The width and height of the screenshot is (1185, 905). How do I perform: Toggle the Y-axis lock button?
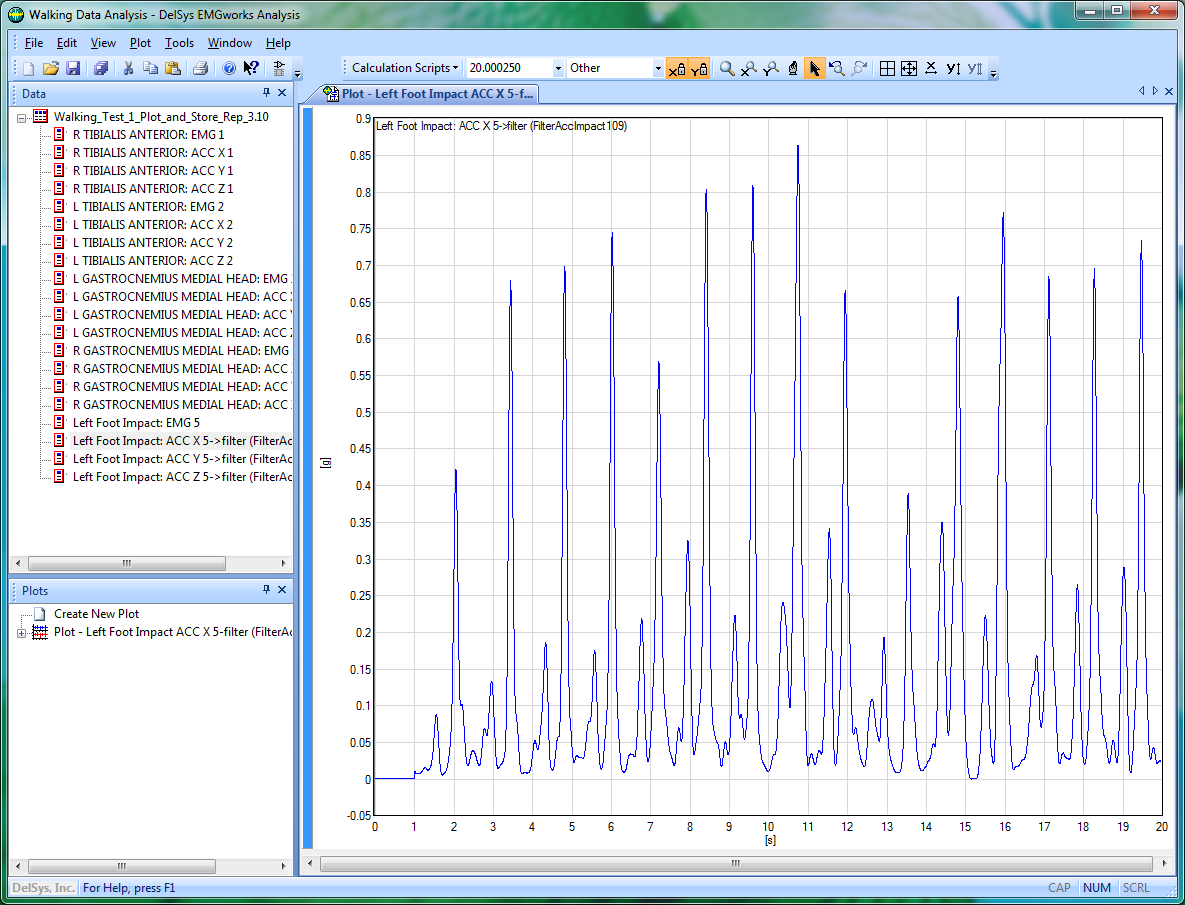699,68
